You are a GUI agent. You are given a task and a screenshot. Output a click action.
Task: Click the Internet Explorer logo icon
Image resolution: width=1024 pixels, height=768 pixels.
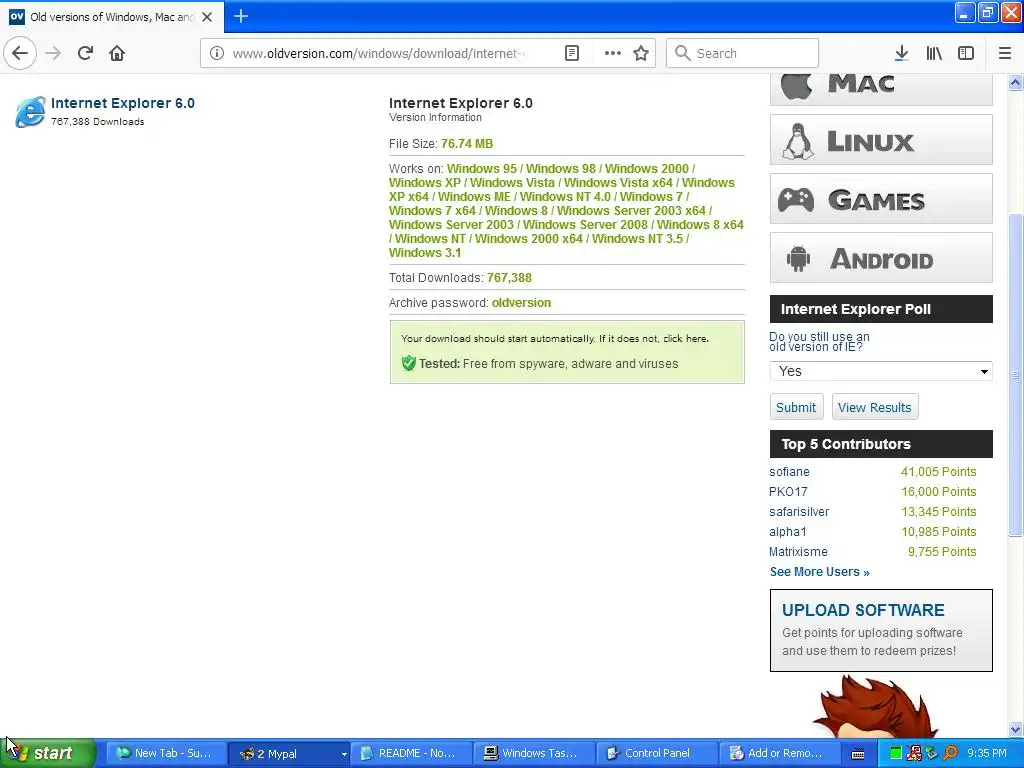(x=30, y=112)
